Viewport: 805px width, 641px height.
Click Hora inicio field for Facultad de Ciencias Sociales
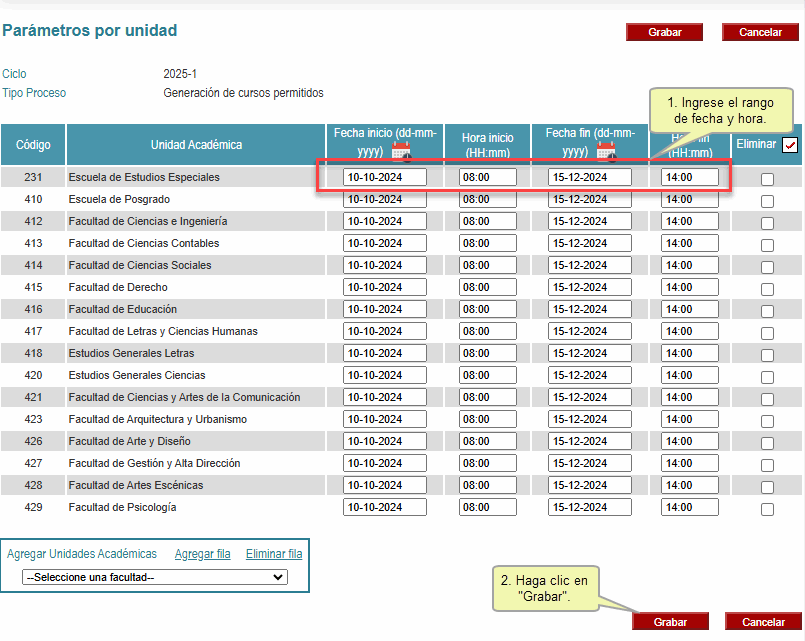488,266
